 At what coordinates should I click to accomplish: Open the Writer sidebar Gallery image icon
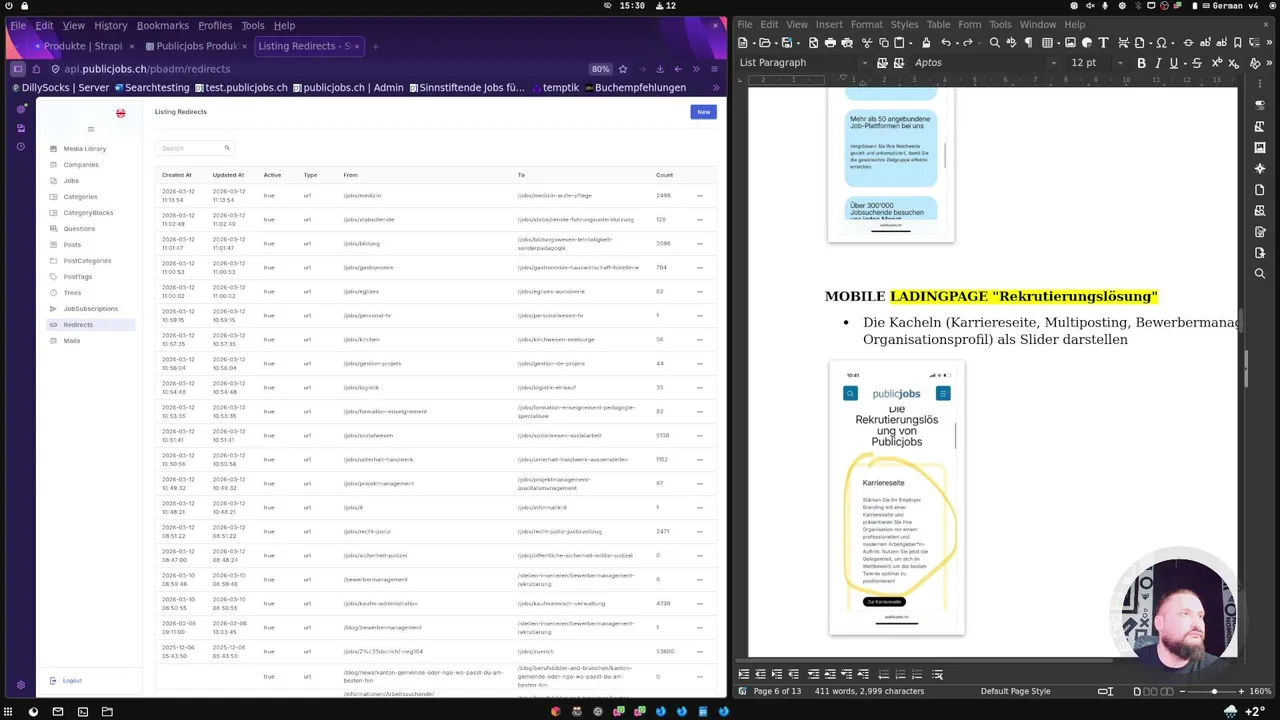tap(1260, 148)
